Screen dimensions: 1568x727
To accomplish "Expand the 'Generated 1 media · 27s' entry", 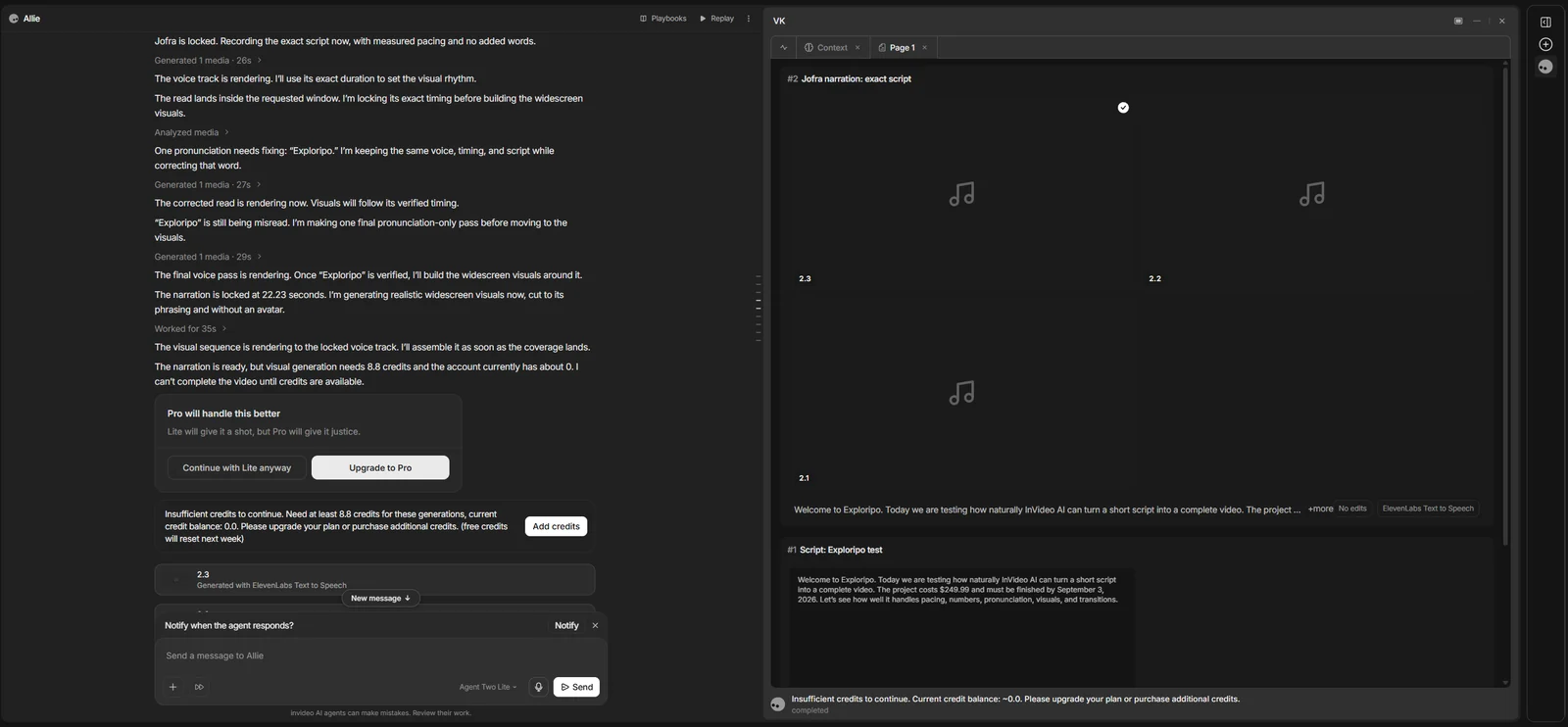I will point(208,184).
